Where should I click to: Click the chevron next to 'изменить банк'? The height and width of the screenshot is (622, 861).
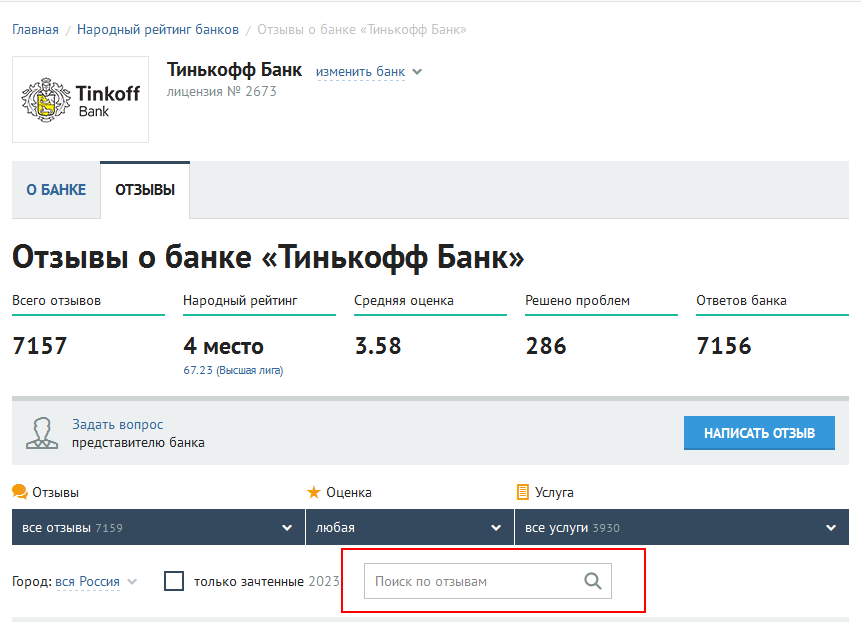coord(417,72)
